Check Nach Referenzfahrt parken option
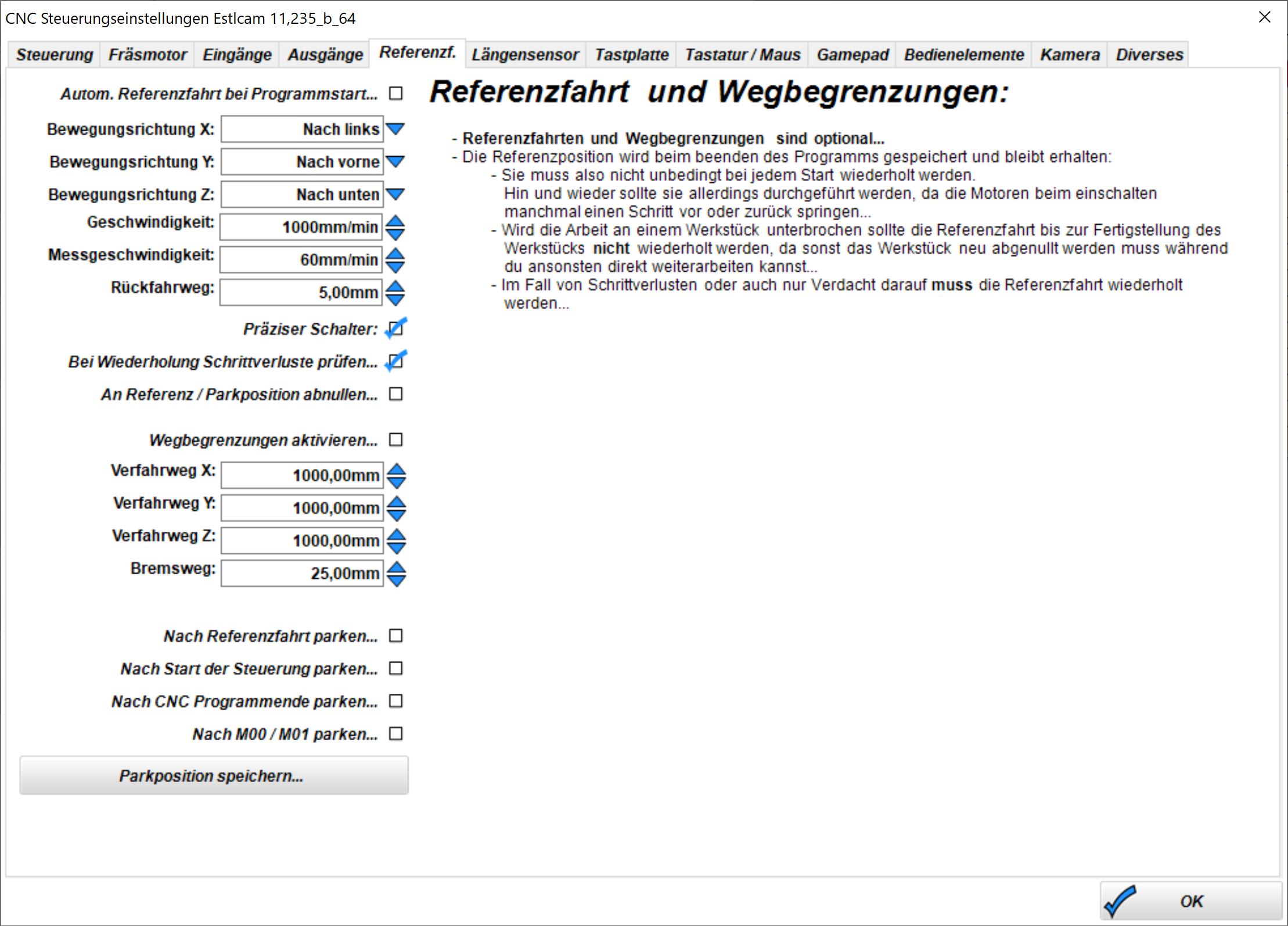Screen dimensions: 1288x926 pyautogui.click(x=396, y=636)
